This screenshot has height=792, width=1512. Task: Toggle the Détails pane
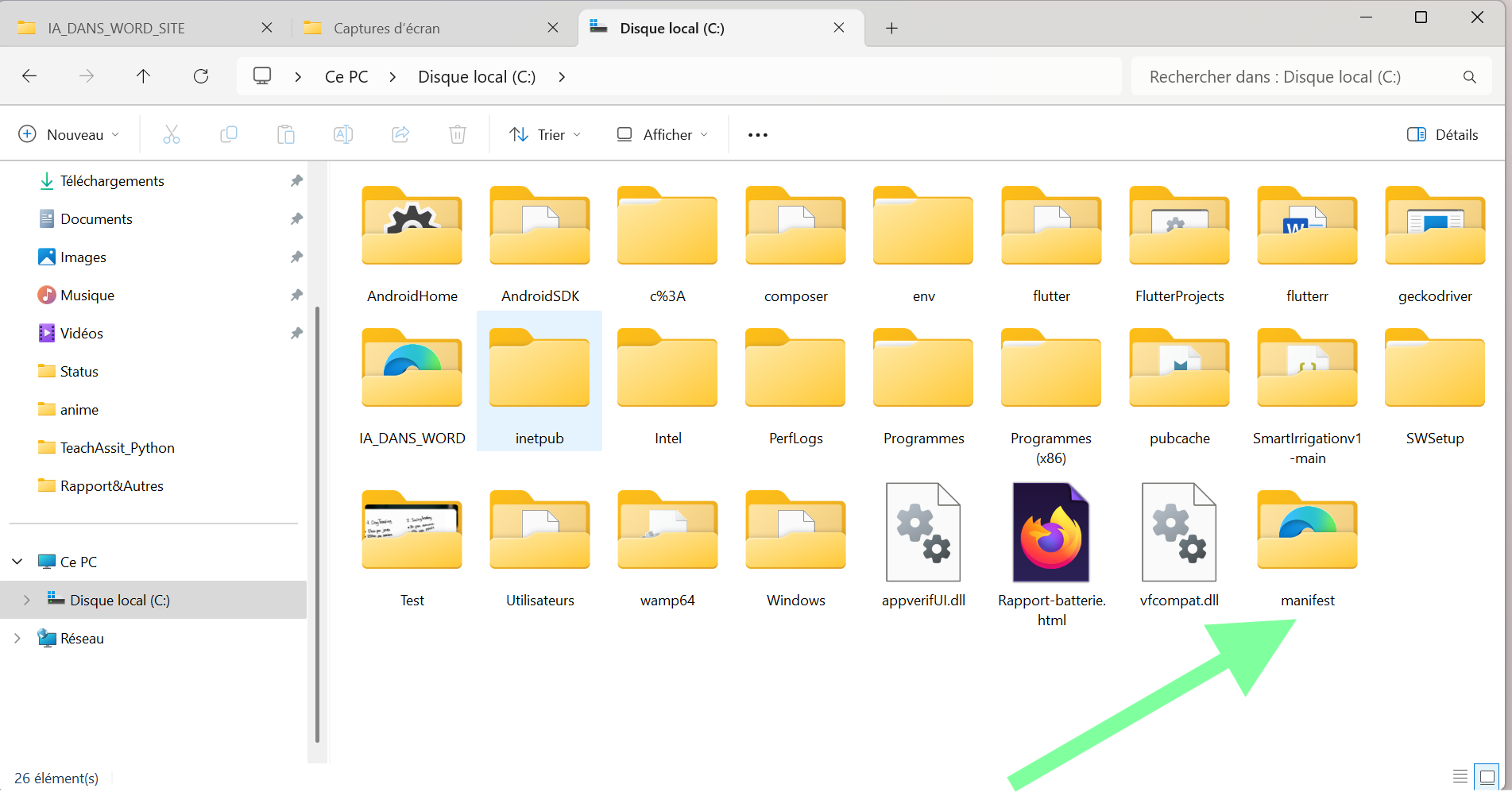[1442, 134]
